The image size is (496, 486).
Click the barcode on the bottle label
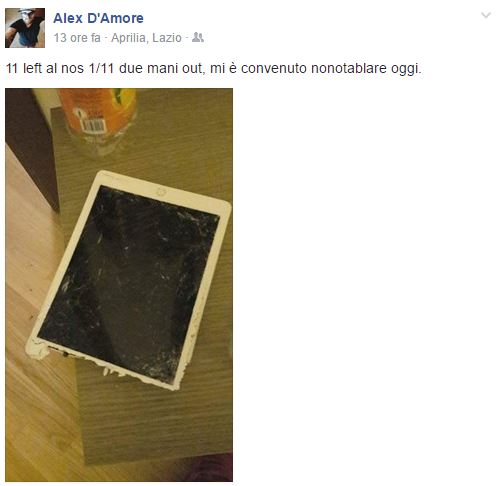(x=93, y=126)
